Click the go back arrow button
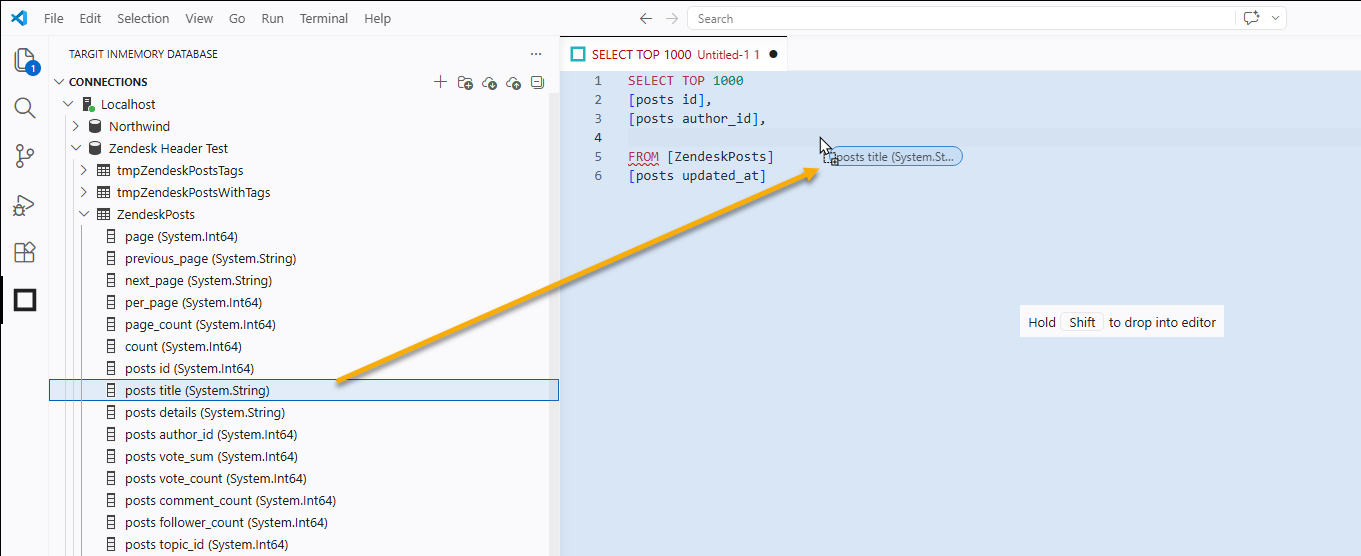Screen dimensions: 1361x556 [646, 18]
